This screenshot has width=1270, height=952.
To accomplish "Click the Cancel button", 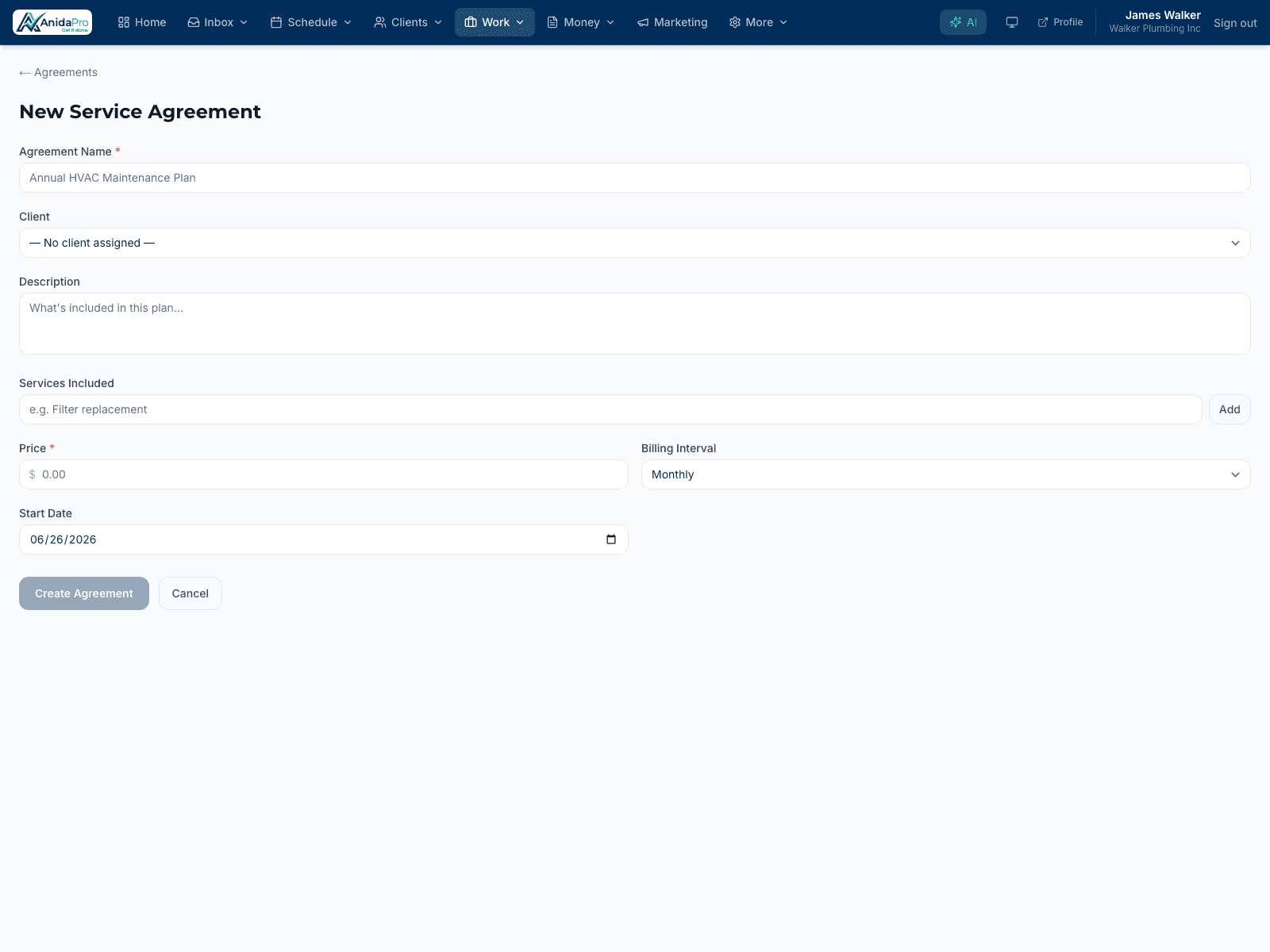I will click(190, 593).
